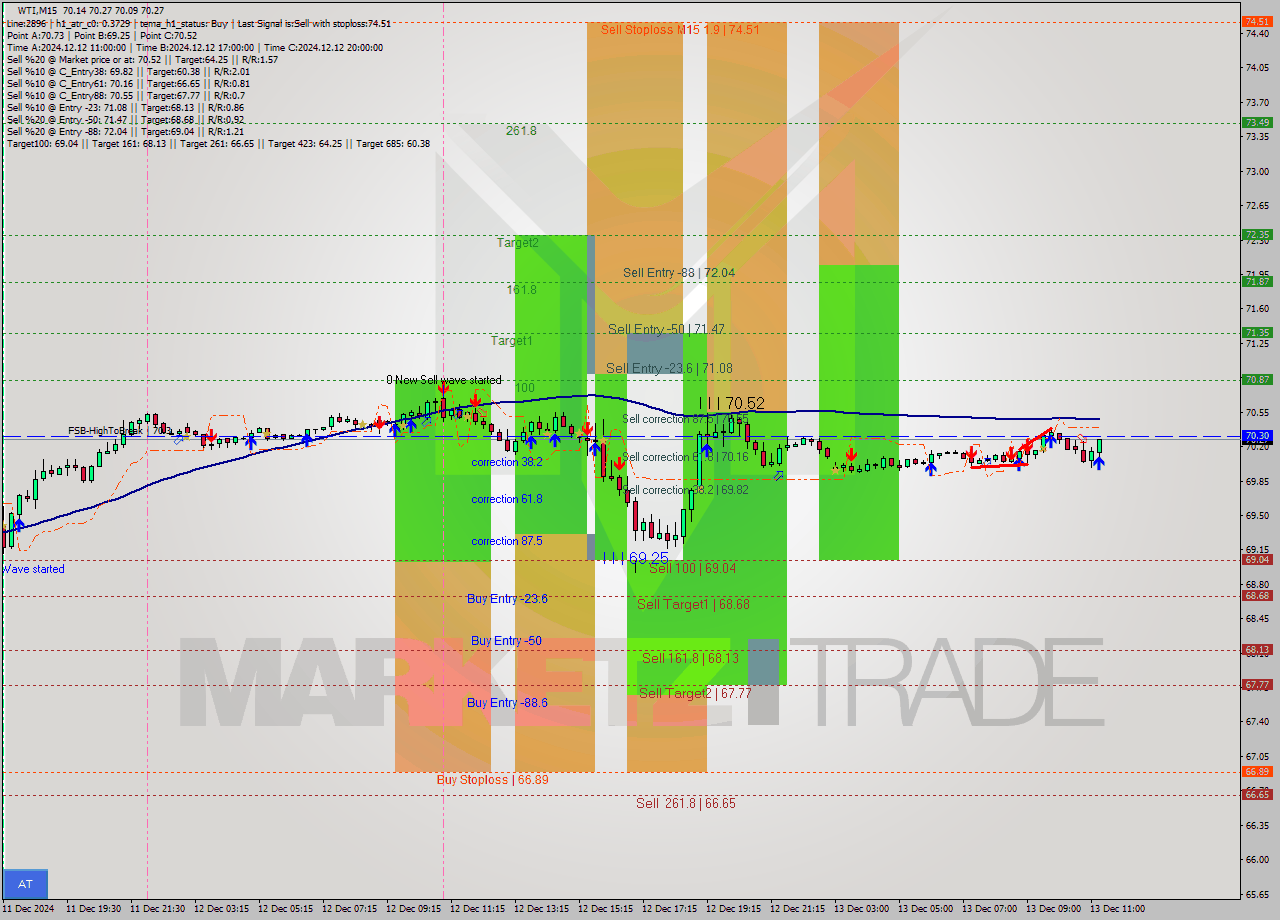Viewport: 1280px width, 920px height.
Task: Select the 'Buy Entry -23.6' label
Action: [x=507, y=598]
